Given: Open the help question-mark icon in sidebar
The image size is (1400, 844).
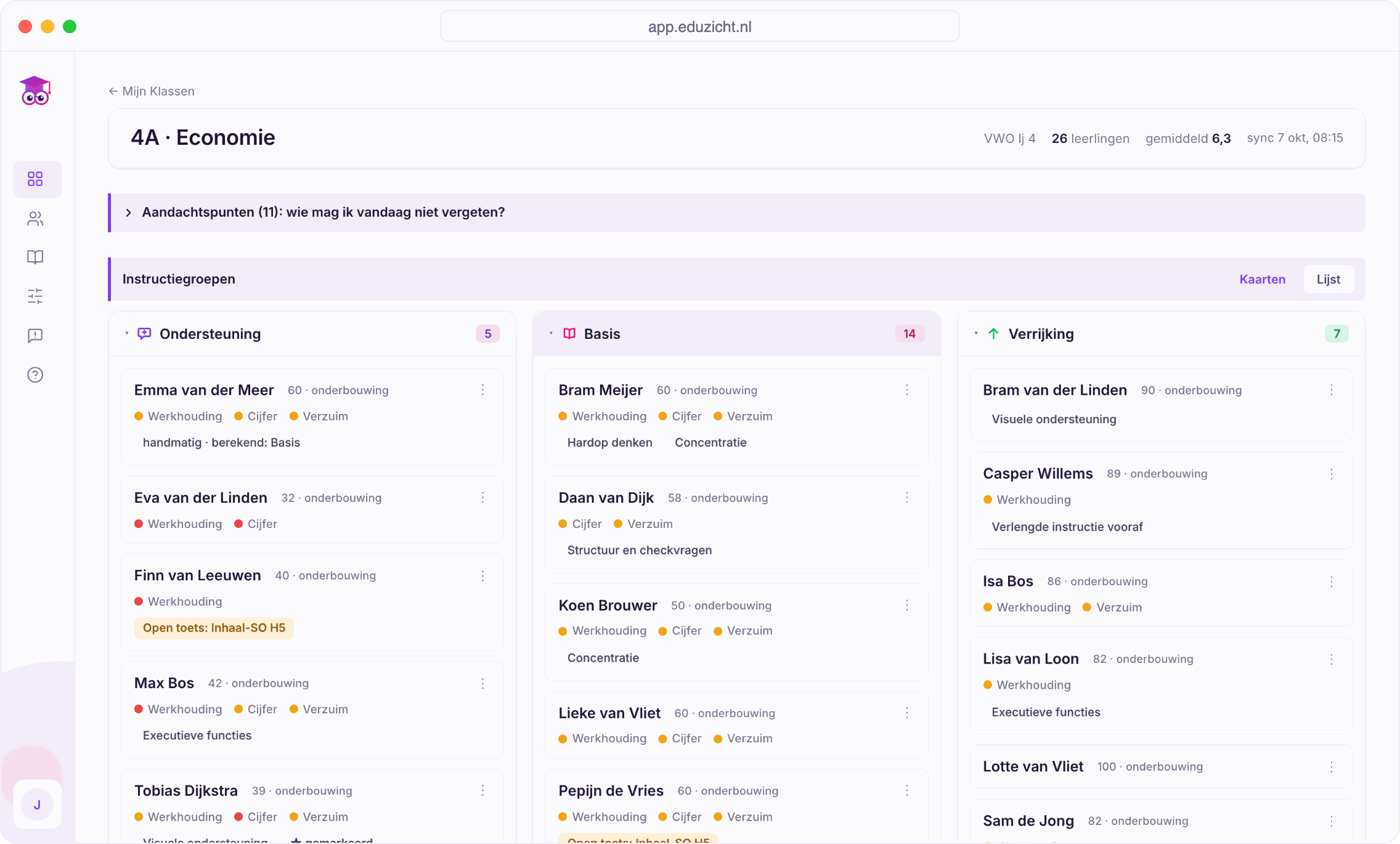Looking at the screenshot, I should coord(35,375).
